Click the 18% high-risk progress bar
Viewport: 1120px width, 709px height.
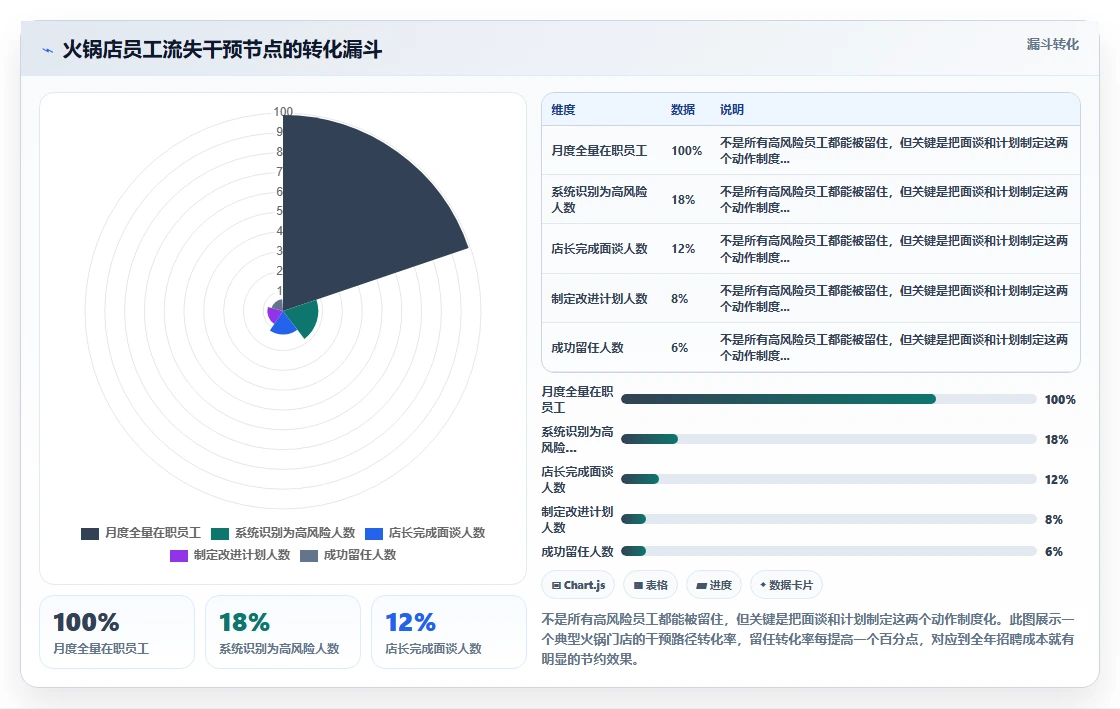click(829, 439)
